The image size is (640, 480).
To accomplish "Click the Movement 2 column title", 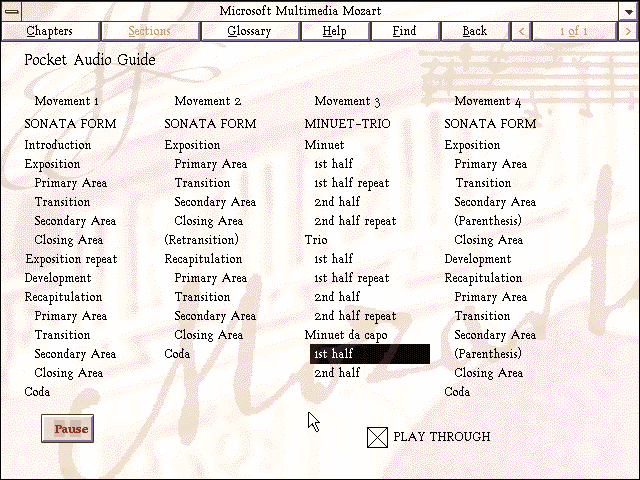I will pyautogui.click(x=208, y=101).
